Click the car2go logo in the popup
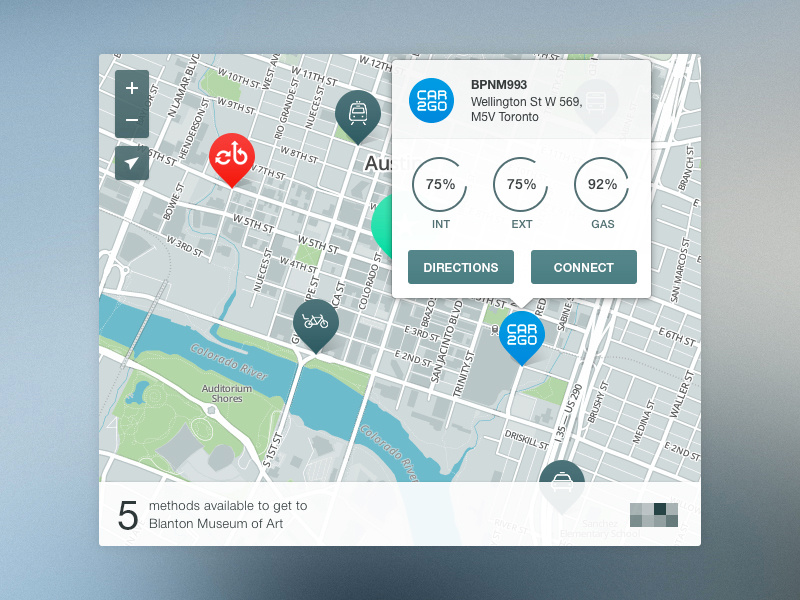Image resolution: width=800 pixels, height=600 pixels. tap(431, 100)
